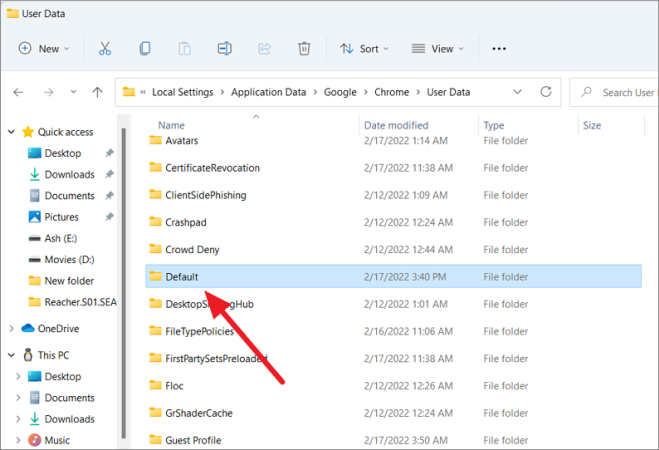
Task: Click the Paste clipboard icon
Action: [185, 49]
